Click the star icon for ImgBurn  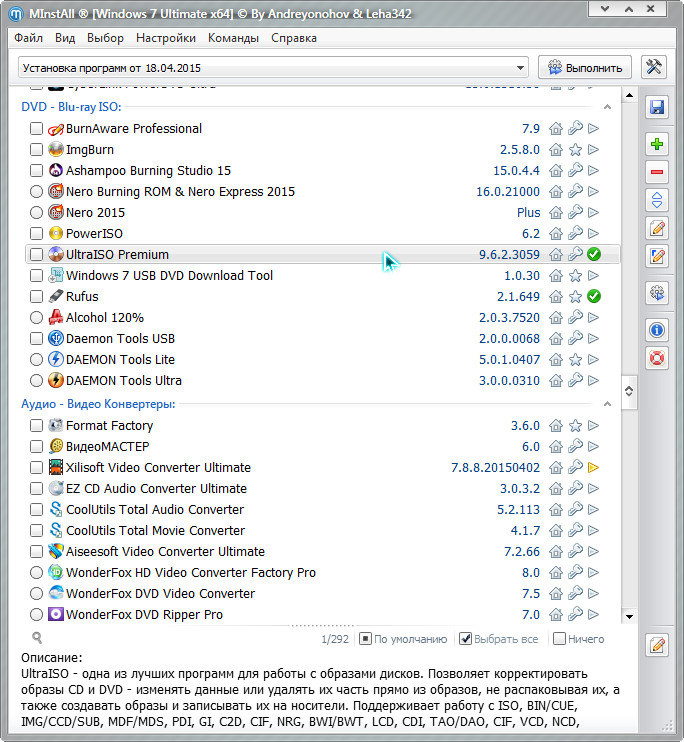pos(575,150)
